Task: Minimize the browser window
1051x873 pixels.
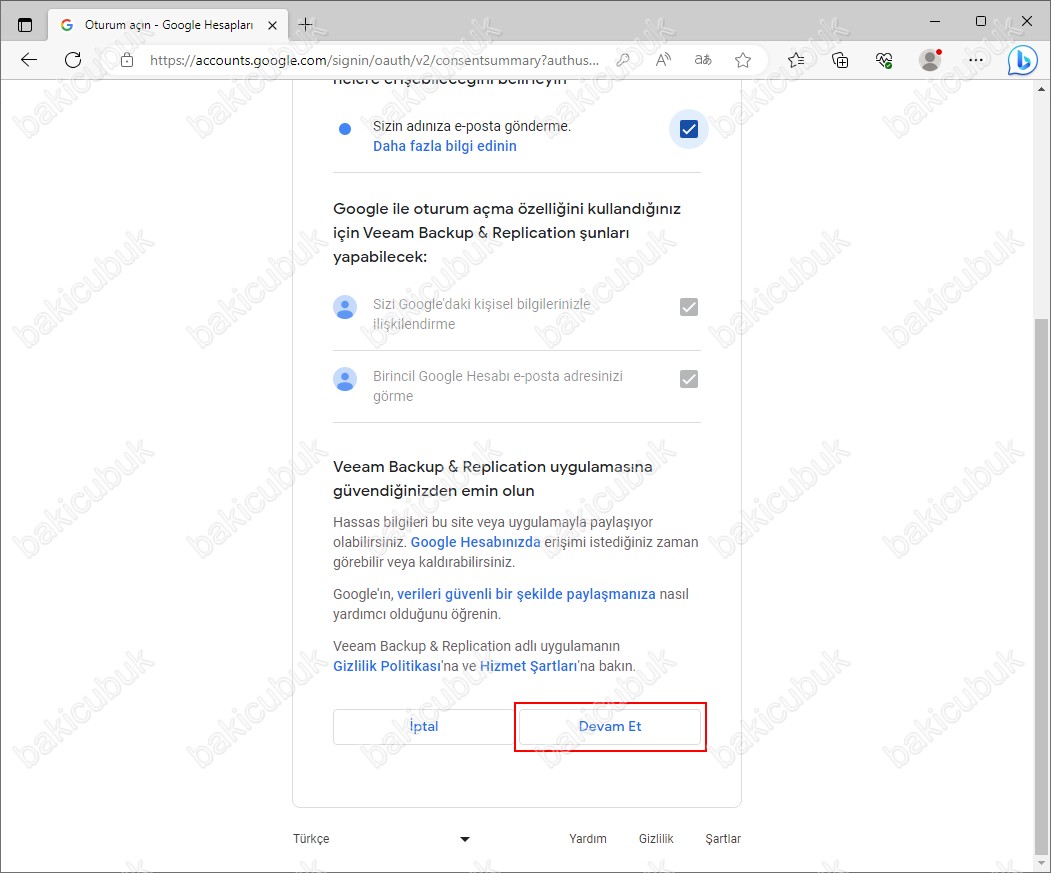Action: pyautogui.click(x=935, y=21)
